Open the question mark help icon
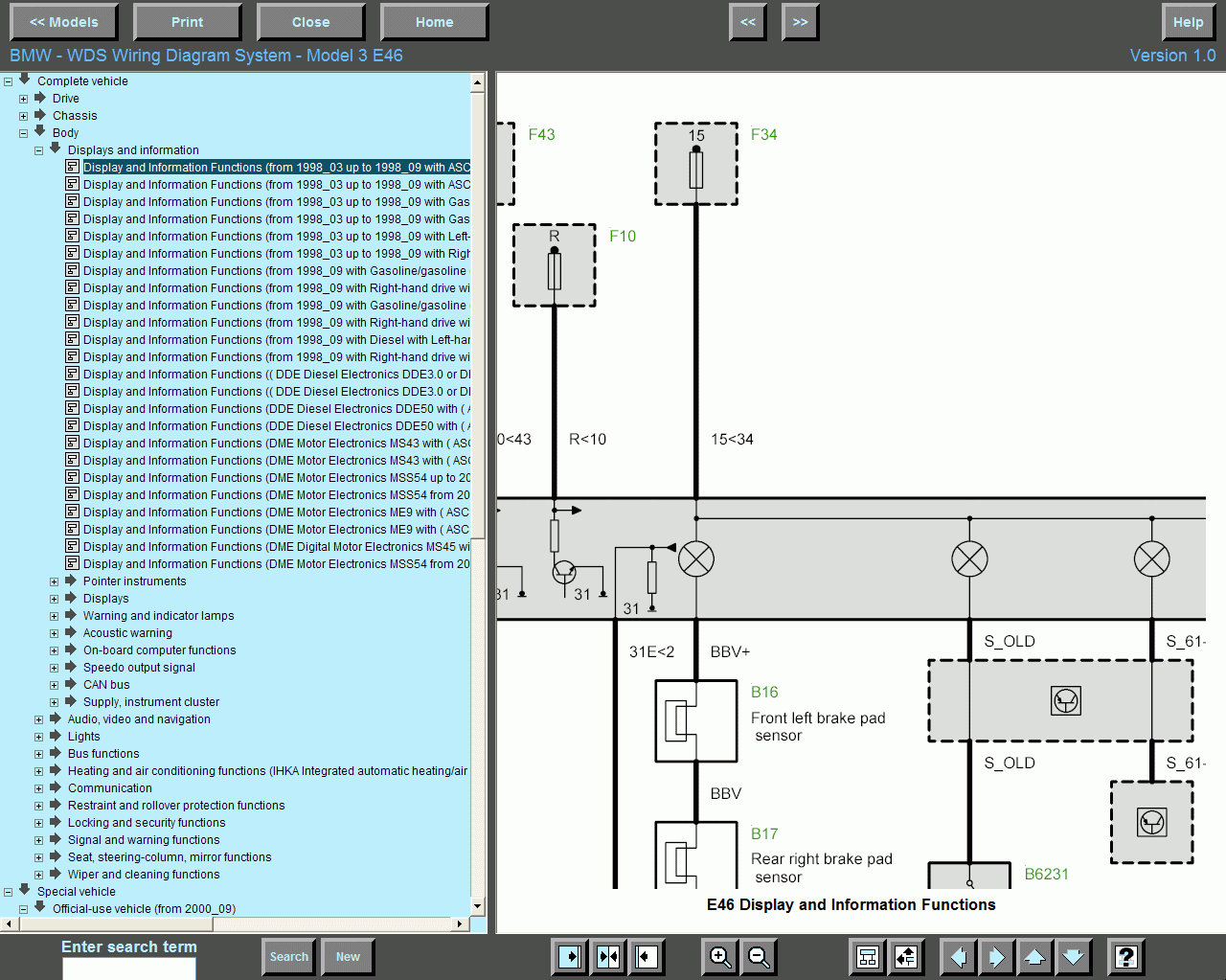The image size is (1226, 980). pos(1126,956)
